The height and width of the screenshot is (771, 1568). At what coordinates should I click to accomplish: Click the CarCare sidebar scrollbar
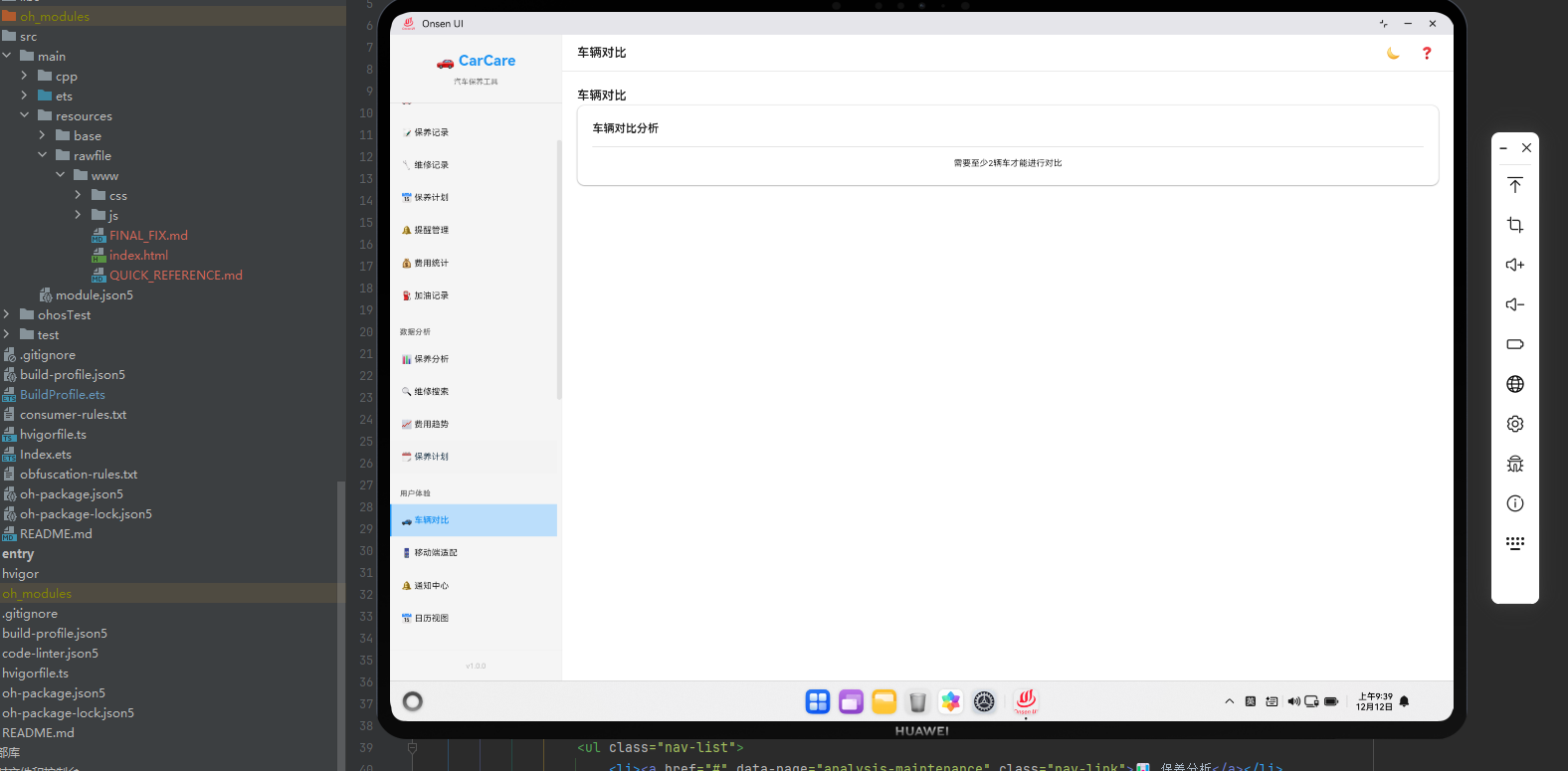pos(559,269)
